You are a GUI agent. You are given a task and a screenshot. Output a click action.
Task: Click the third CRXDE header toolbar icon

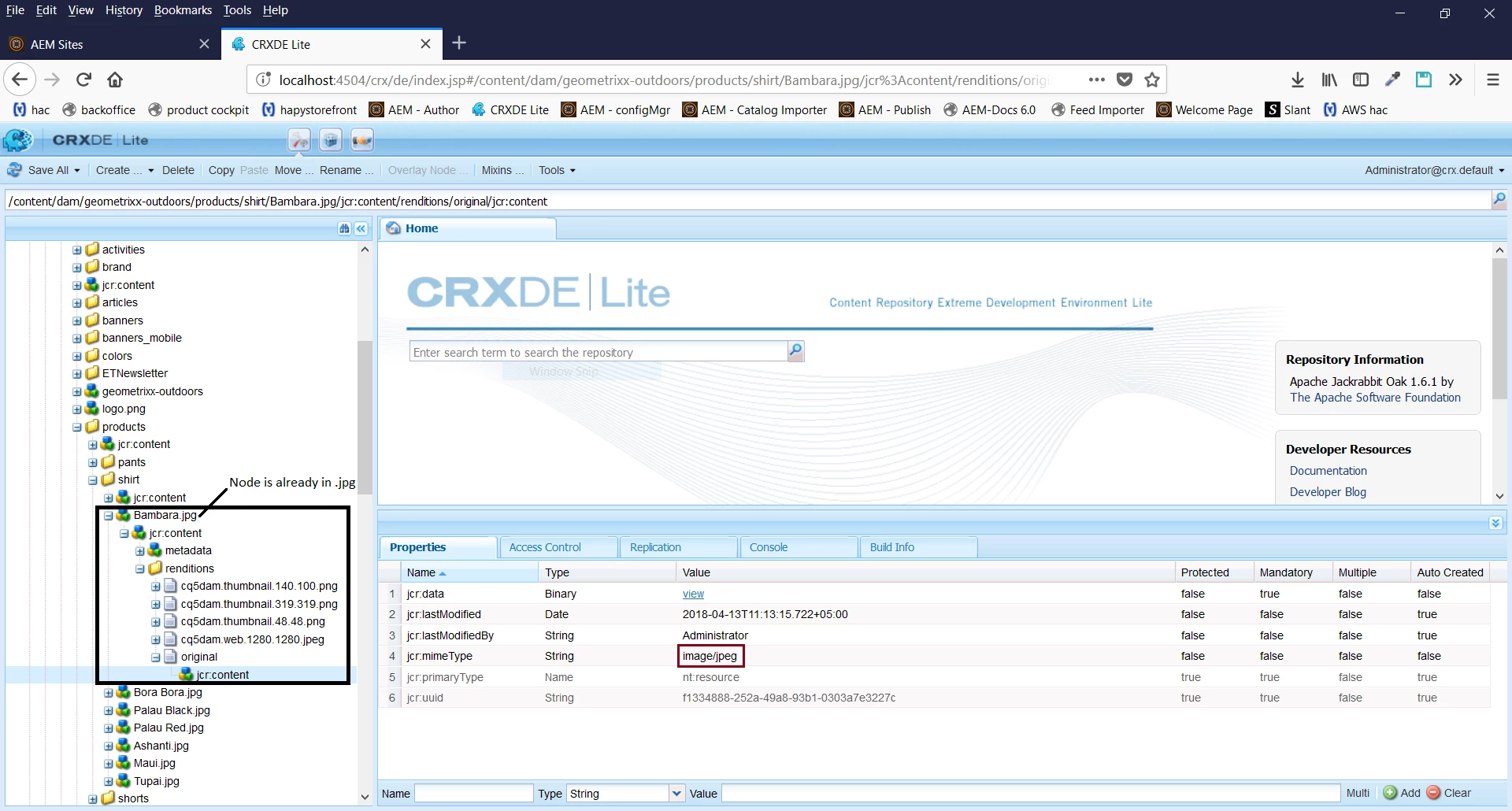362,140
